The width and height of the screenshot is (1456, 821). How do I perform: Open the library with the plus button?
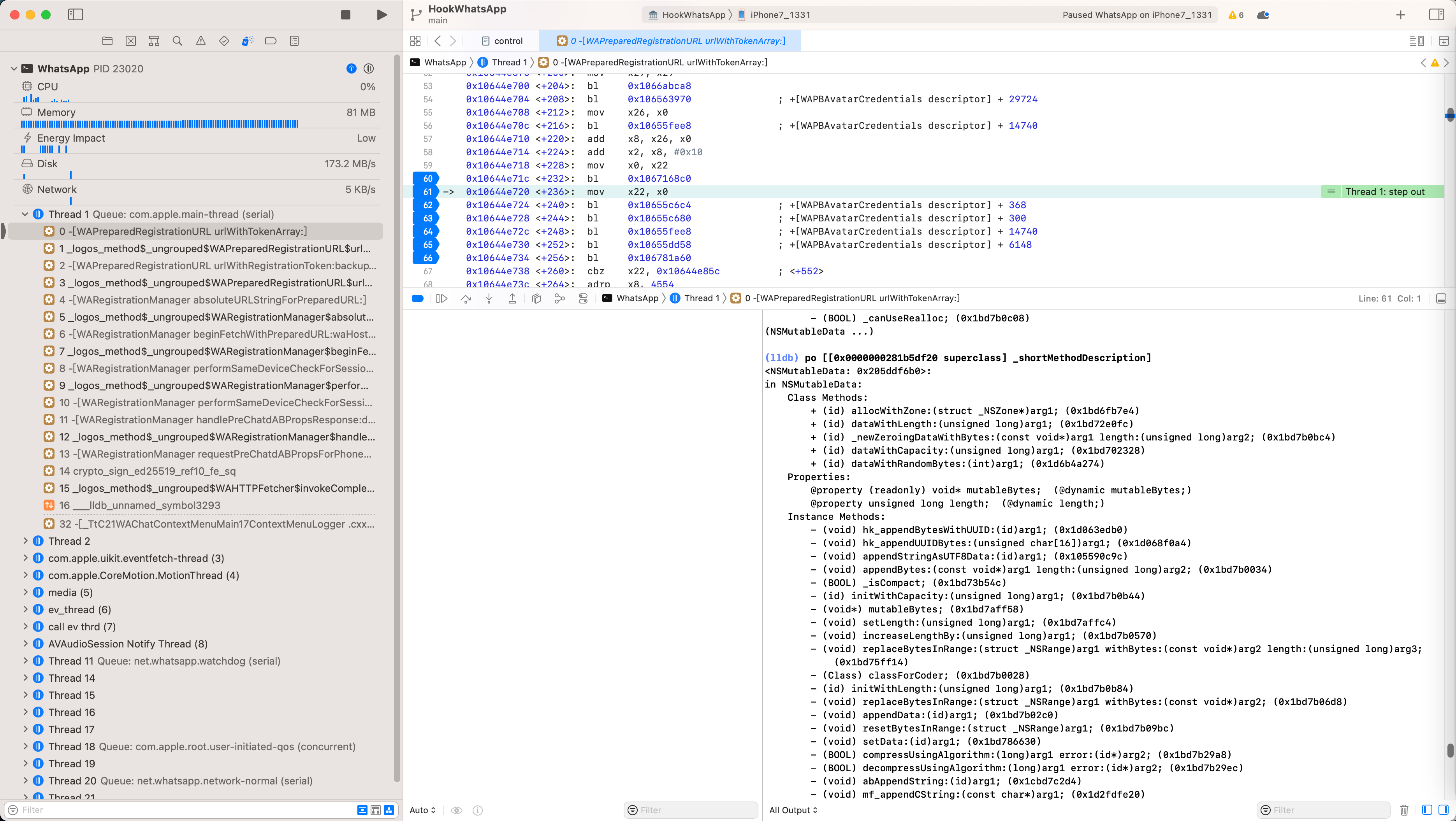pos(1400,15)
